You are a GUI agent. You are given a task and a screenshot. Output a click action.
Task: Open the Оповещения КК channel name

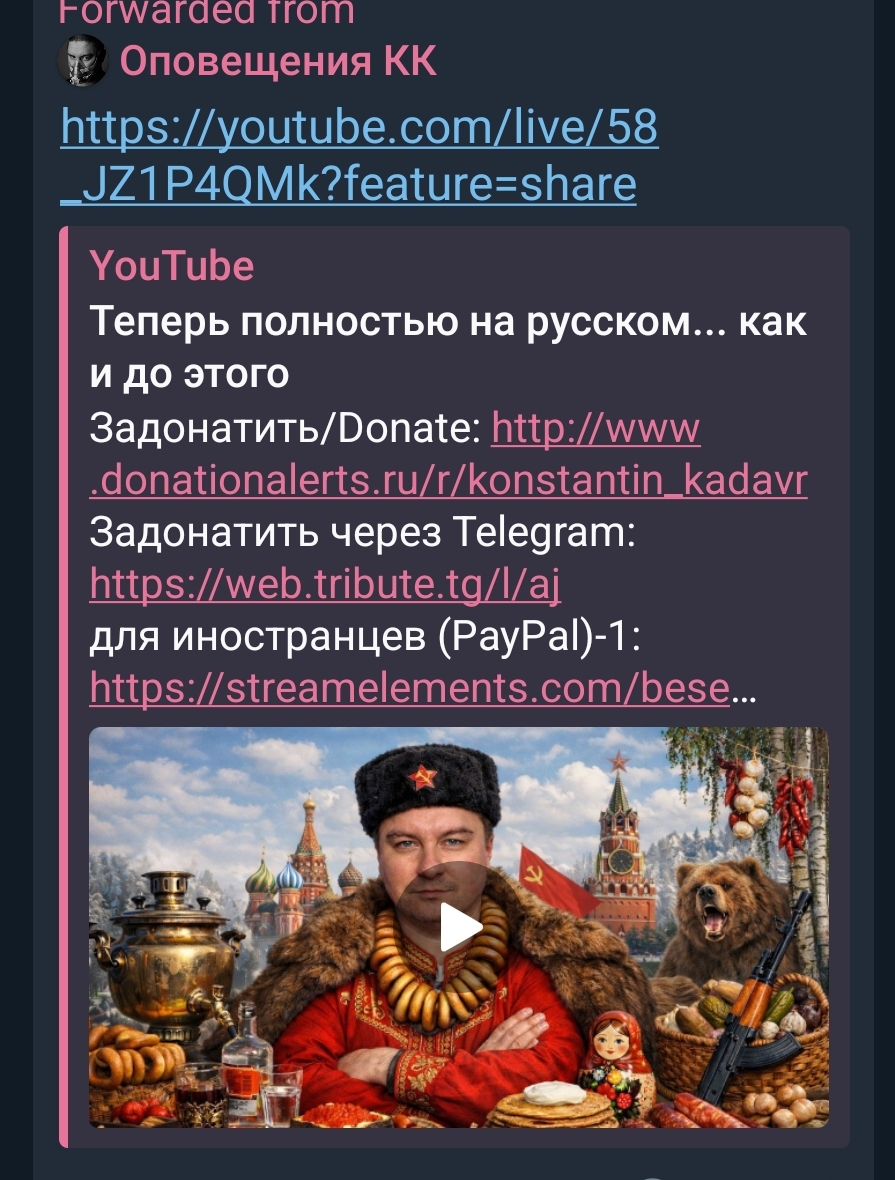tap(278, 60)
